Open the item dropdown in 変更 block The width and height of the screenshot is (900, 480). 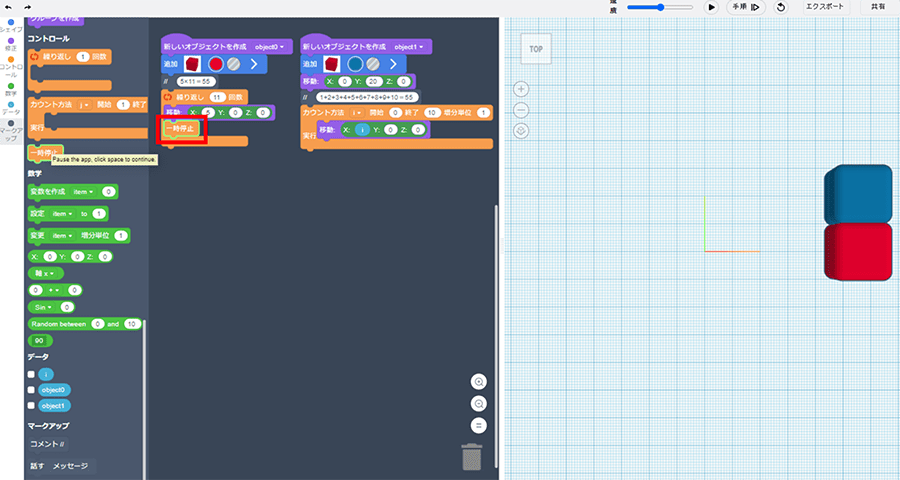pyautogui.click(x=63, y=235)
